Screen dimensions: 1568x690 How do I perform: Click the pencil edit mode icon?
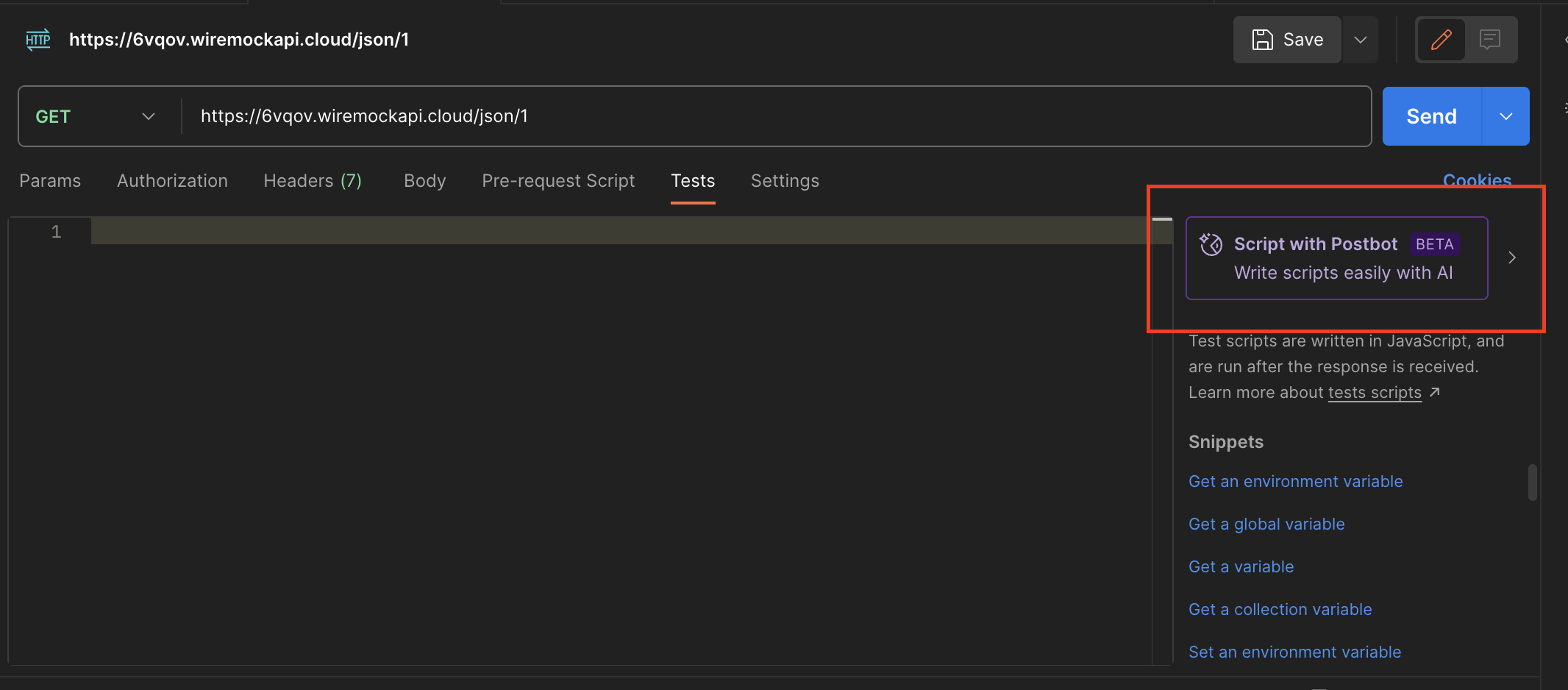coord(1441,40)
